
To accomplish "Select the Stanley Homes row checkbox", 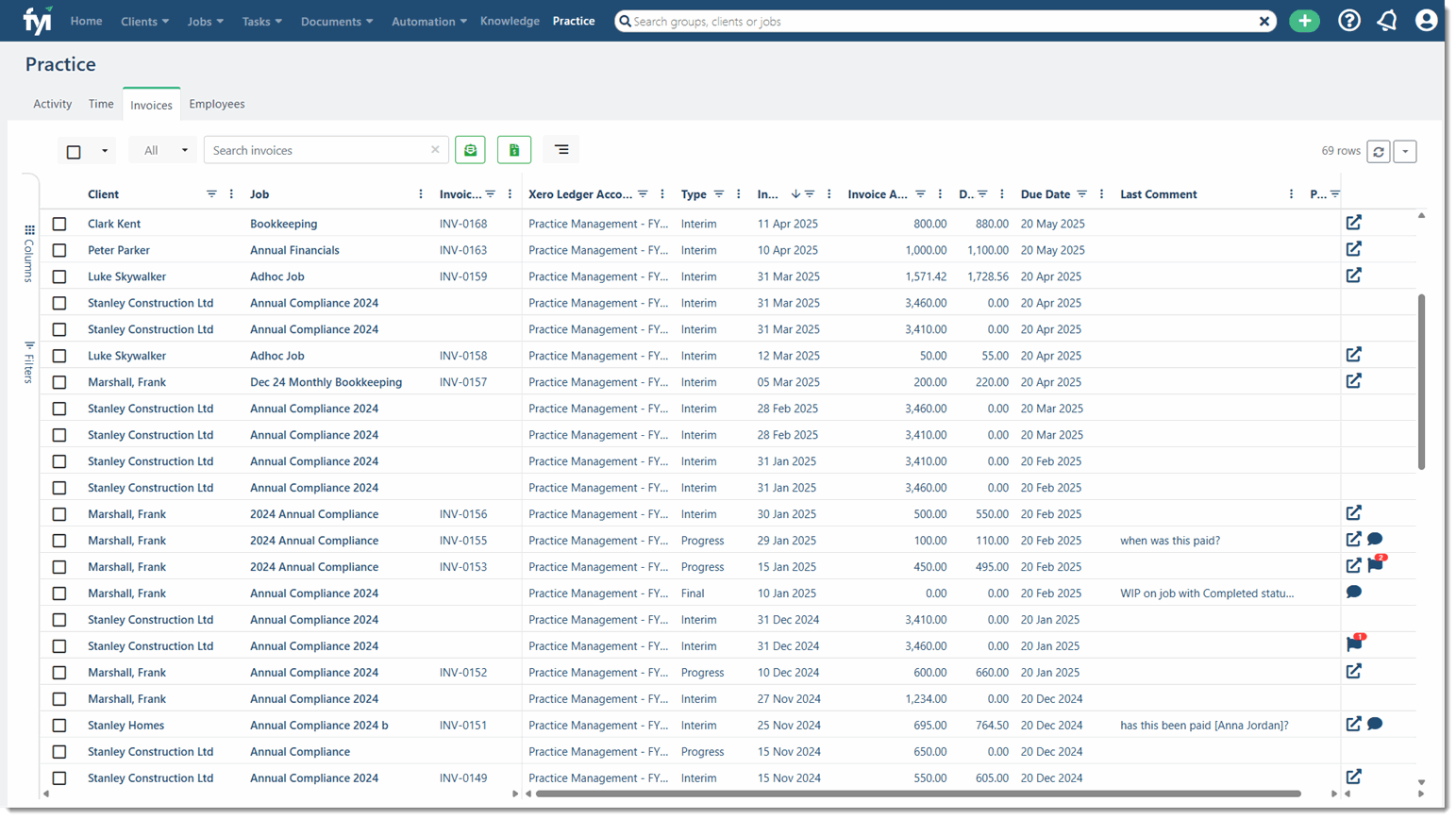I will click(x=59, y=726).
